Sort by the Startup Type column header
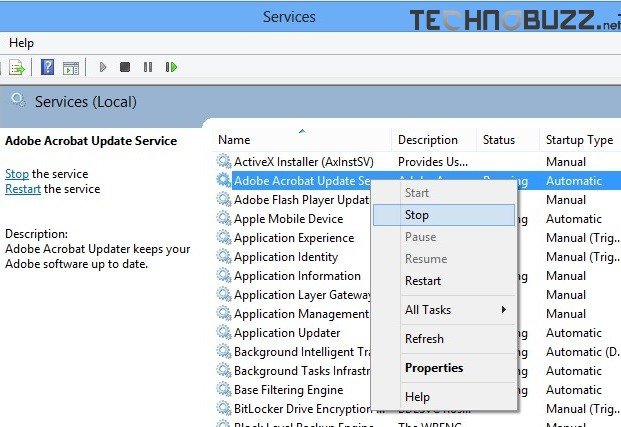The height and width of the screenshot is (427, 621). (x=579, y=140)
